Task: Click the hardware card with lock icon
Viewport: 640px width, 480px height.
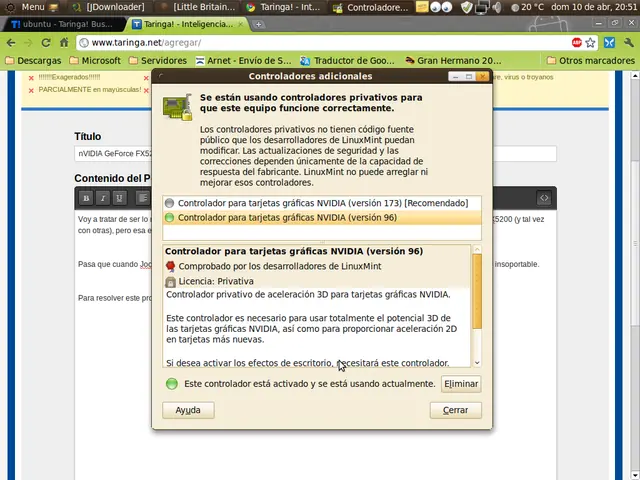Action: 178,107
